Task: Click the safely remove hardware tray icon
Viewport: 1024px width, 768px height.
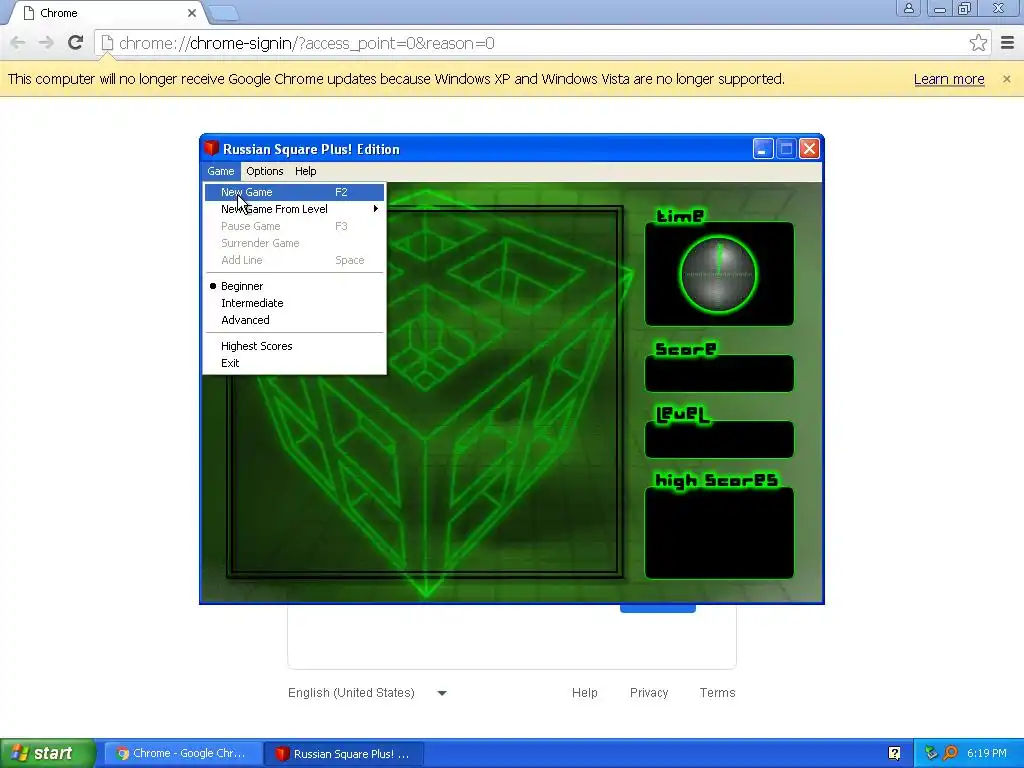Action: point(931,753)
